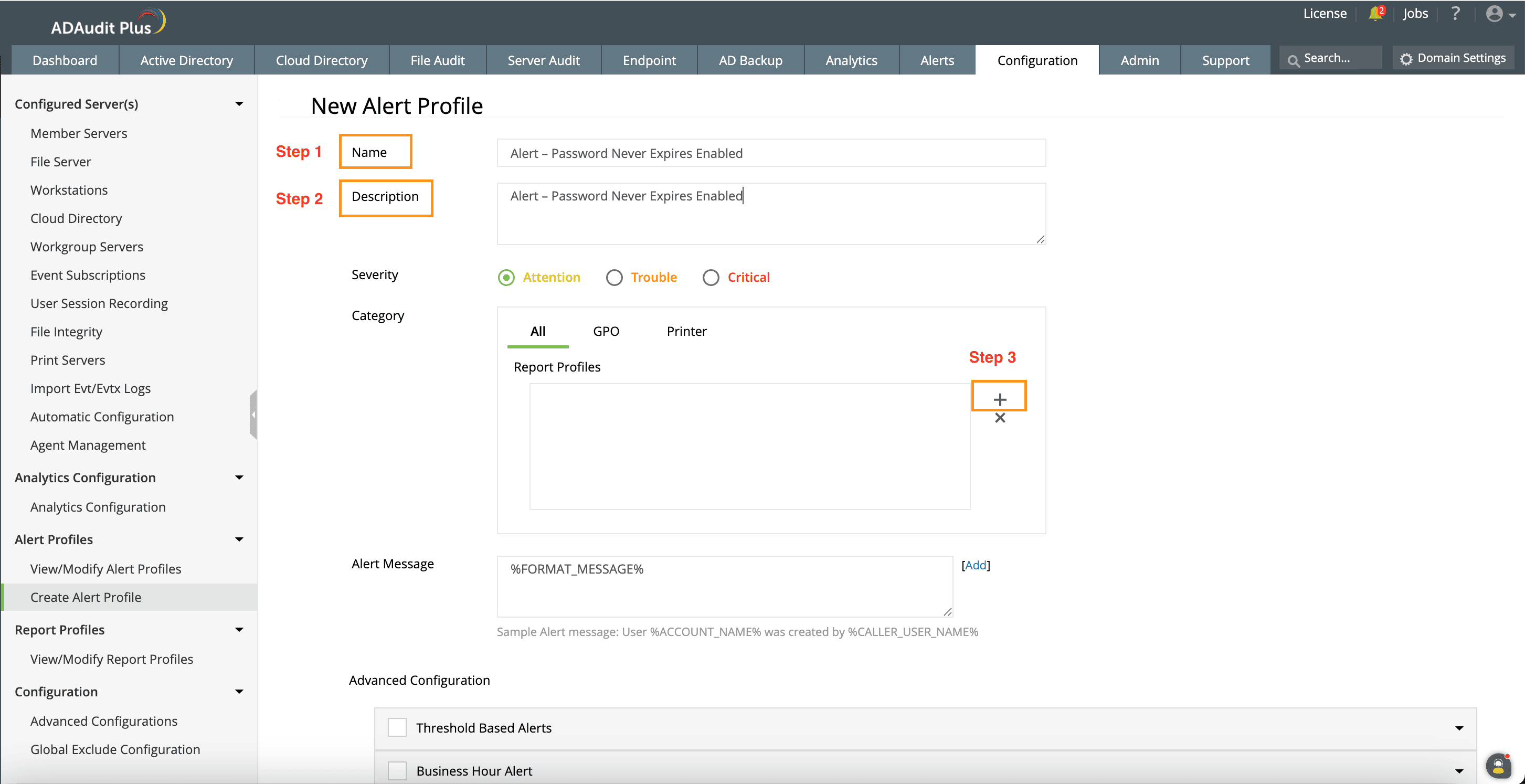Tick the Business Hour Alert checkbox

pos(397,770)
